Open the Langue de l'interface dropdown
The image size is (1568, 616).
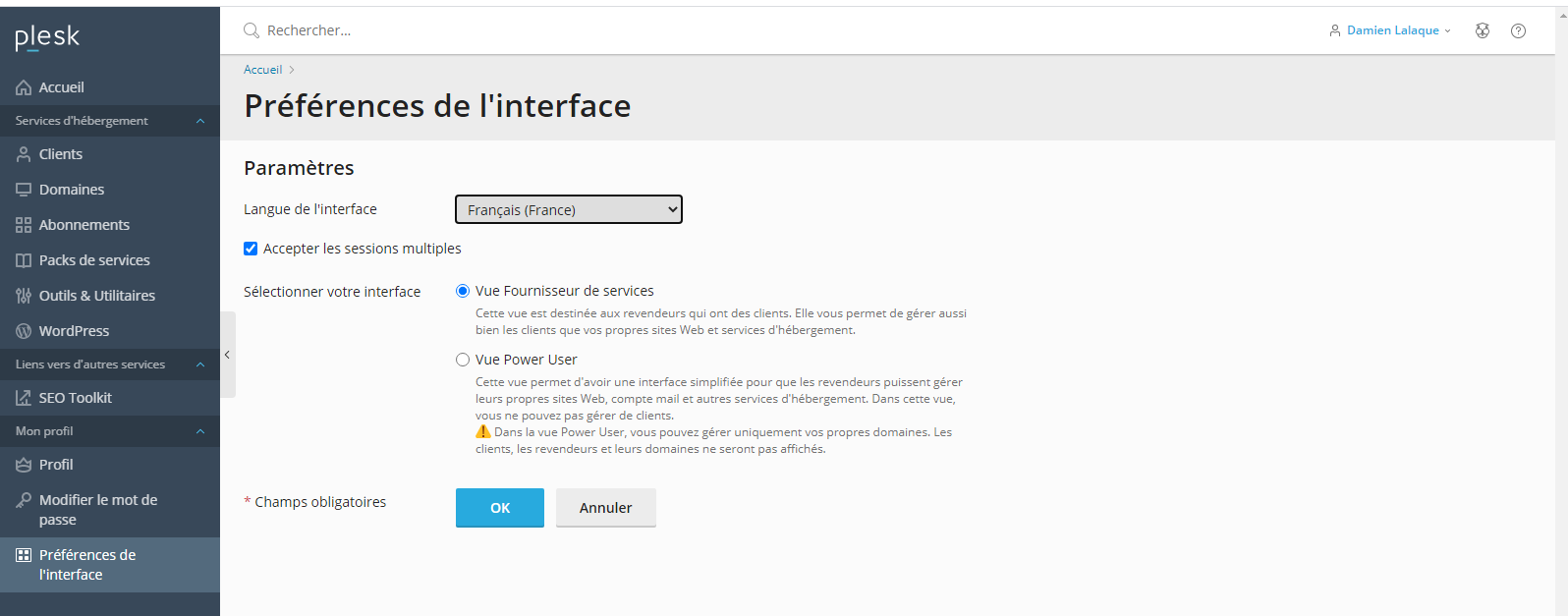tap(568, 209)
